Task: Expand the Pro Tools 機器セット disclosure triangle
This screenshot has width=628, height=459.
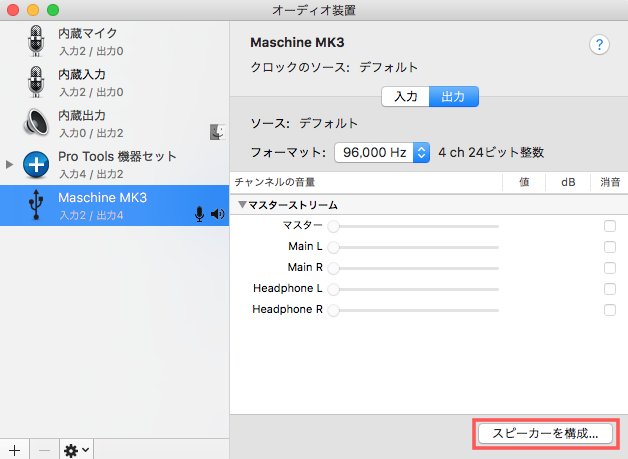Action: tap(10, 164)
